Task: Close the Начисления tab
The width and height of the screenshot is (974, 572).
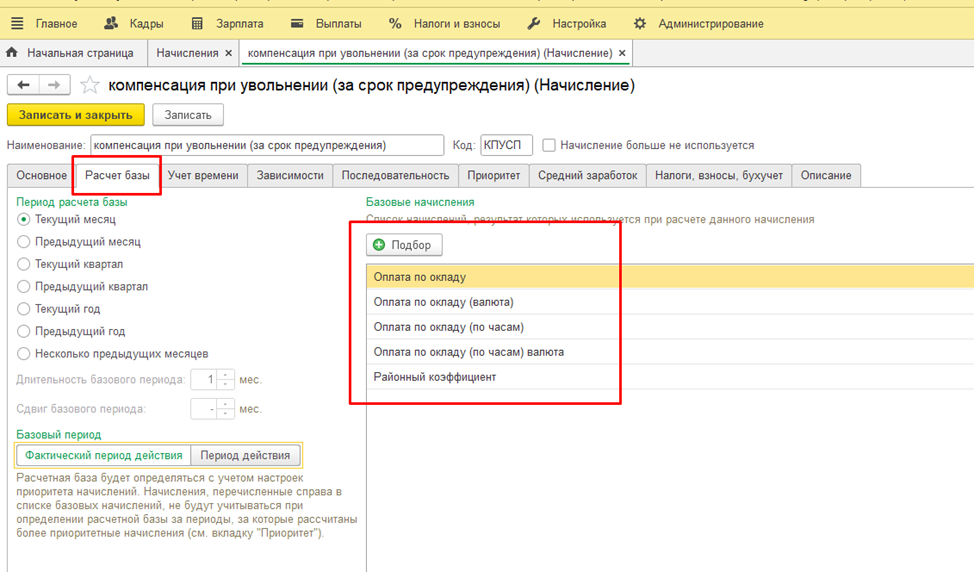Action: [229, 52]
